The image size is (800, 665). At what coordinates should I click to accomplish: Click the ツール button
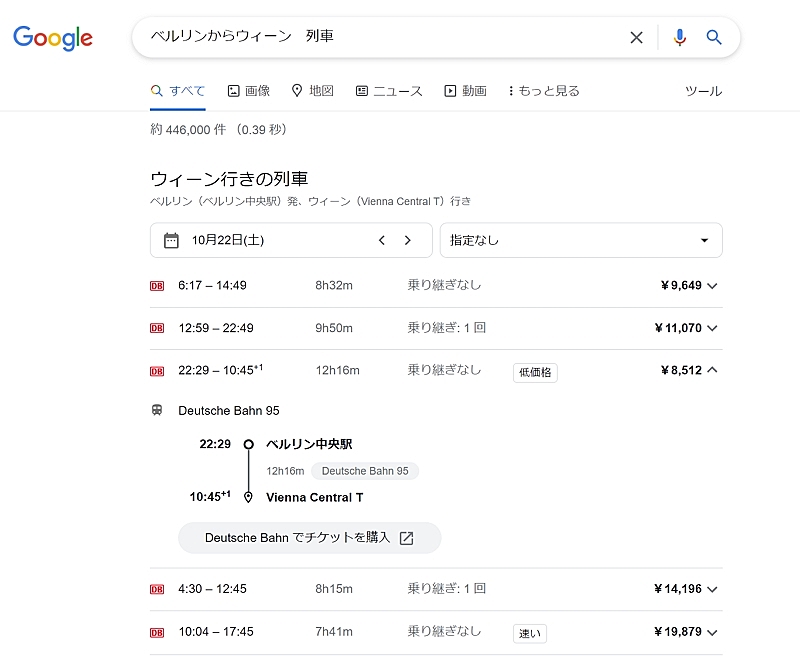tap(704, 91)
